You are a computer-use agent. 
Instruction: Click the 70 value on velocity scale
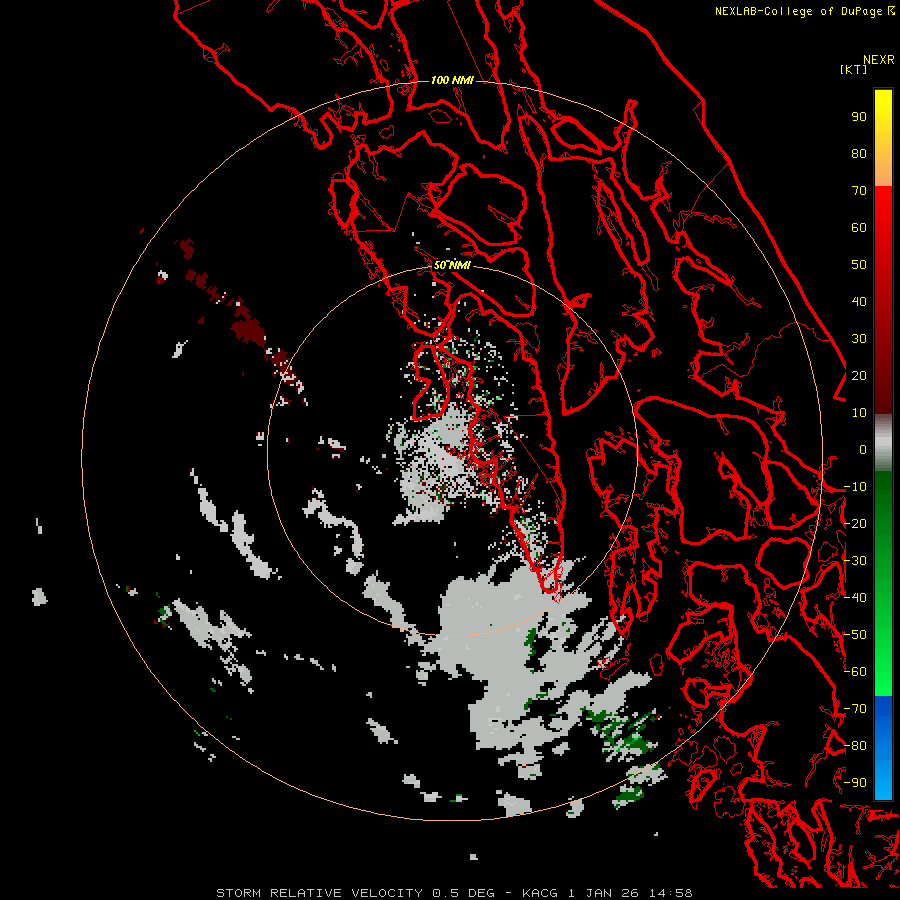(x=859, y=191)
